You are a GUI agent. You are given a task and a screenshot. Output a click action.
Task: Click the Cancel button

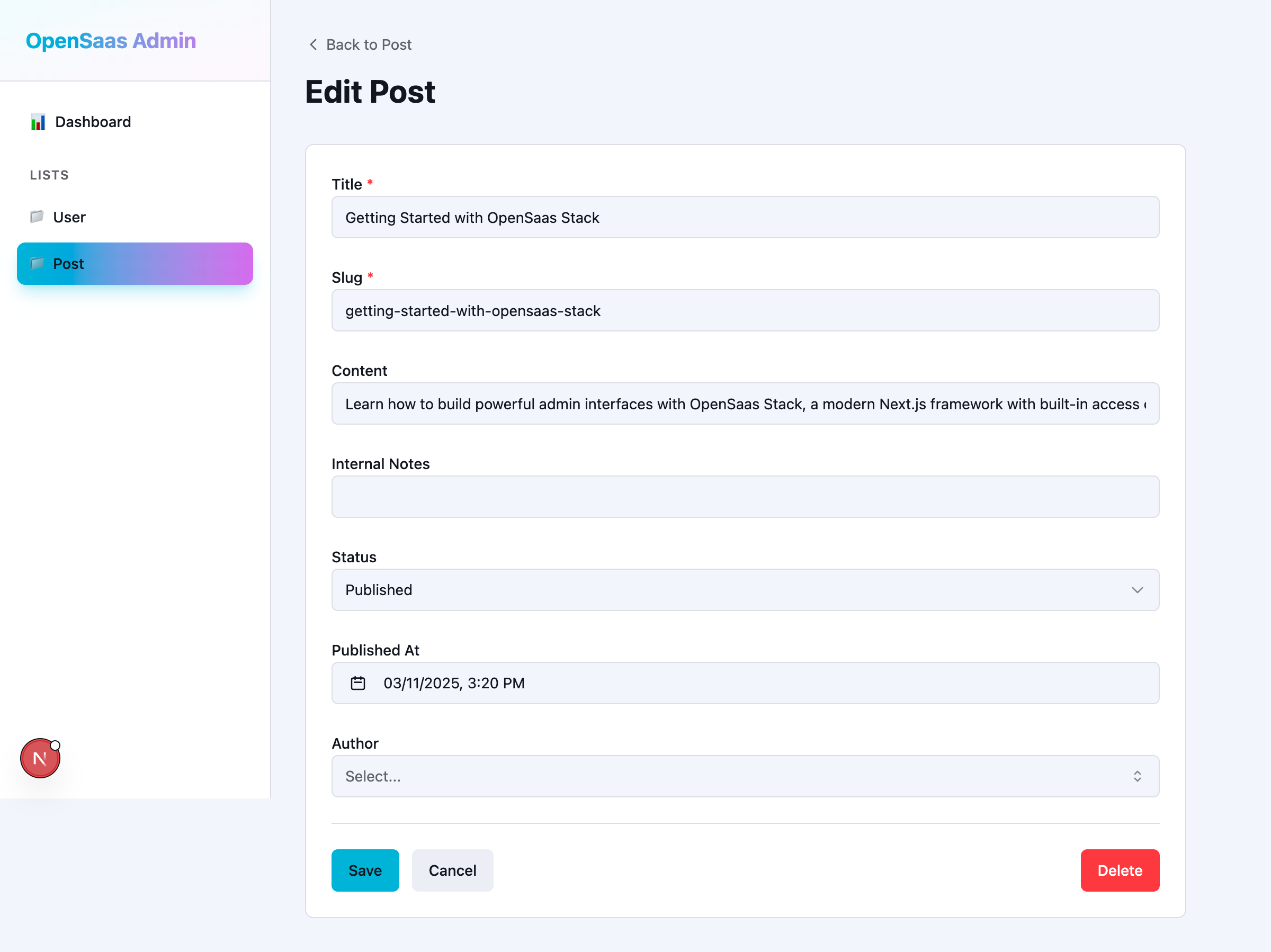[452, 870]
